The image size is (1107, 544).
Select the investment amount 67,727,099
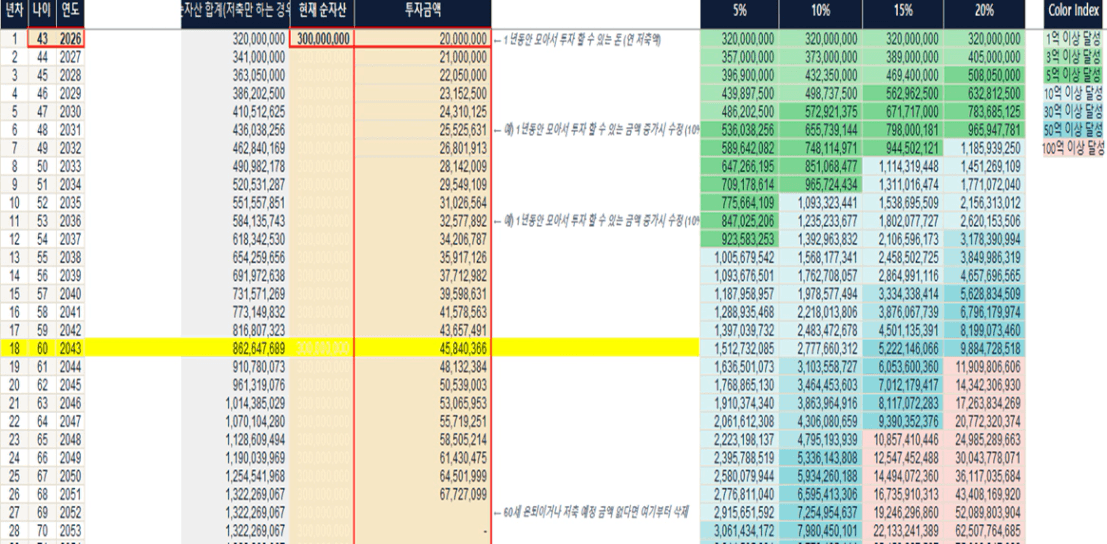click(422, 493)
